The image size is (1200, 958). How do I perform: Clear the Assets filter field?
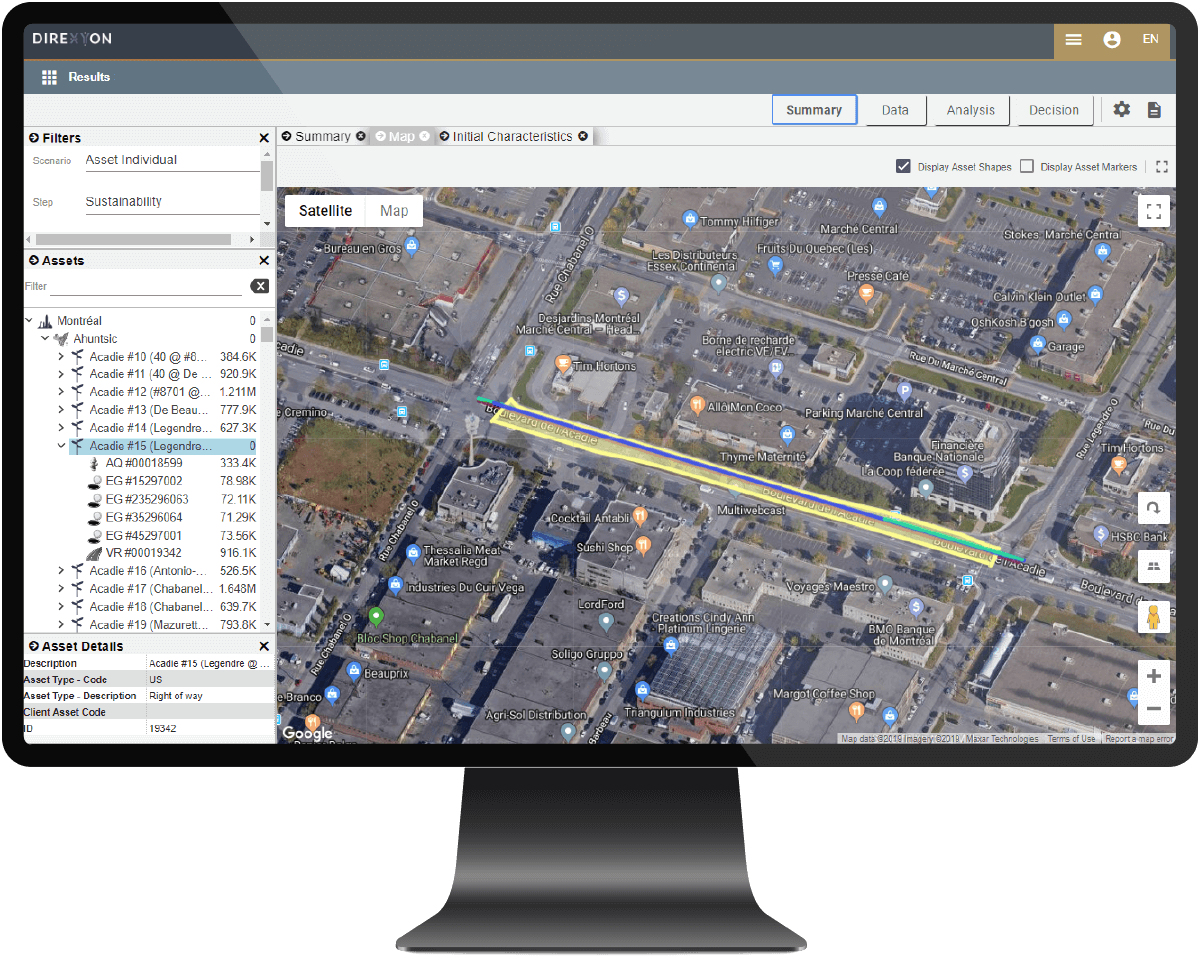point(259,286)
